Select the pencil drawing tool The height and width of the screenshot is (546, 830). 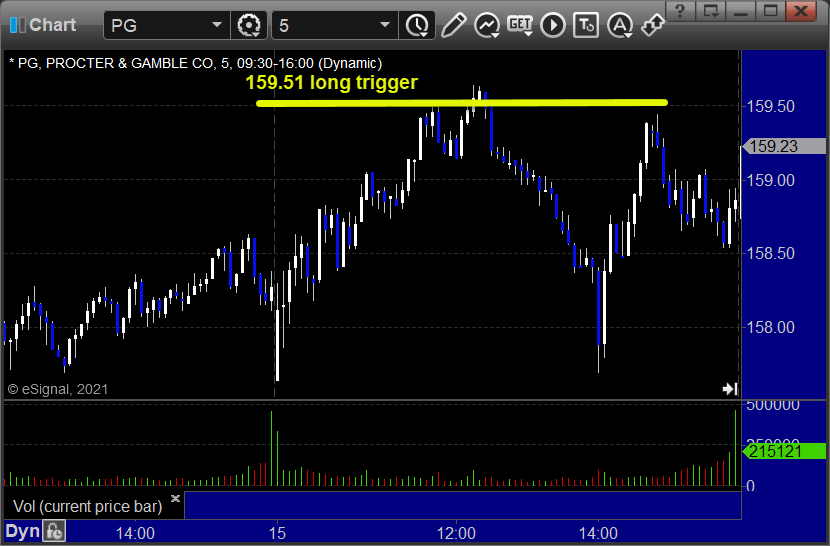454,25
